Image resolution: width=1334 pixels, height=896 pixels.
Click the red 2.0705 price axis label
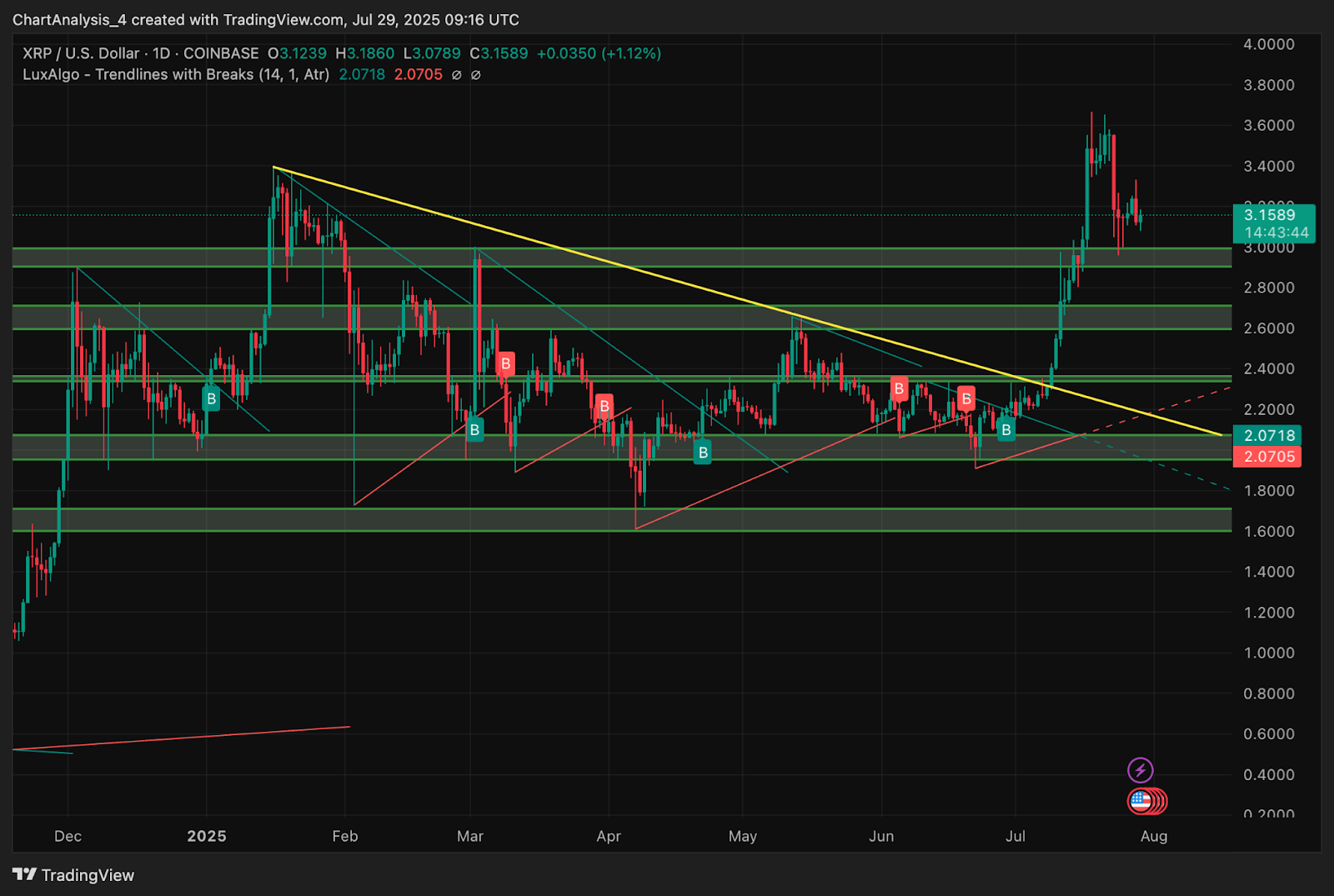[1269, 457]
